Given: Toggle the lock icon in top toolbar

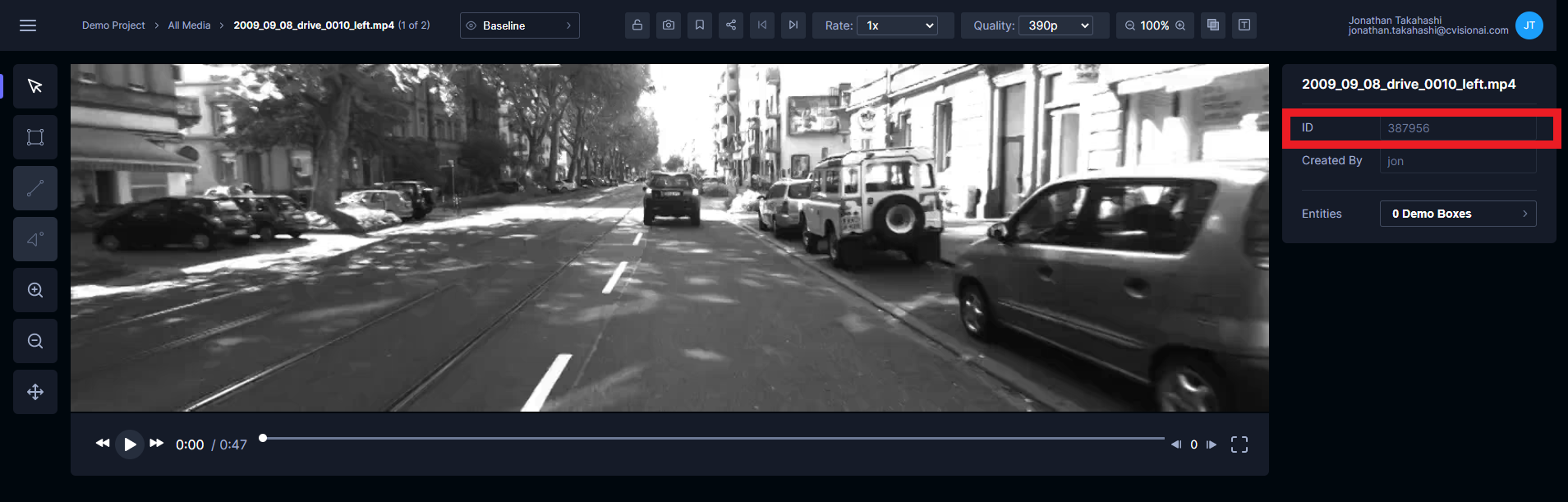Looking at the screenshot, I should (x=637, y=25).
